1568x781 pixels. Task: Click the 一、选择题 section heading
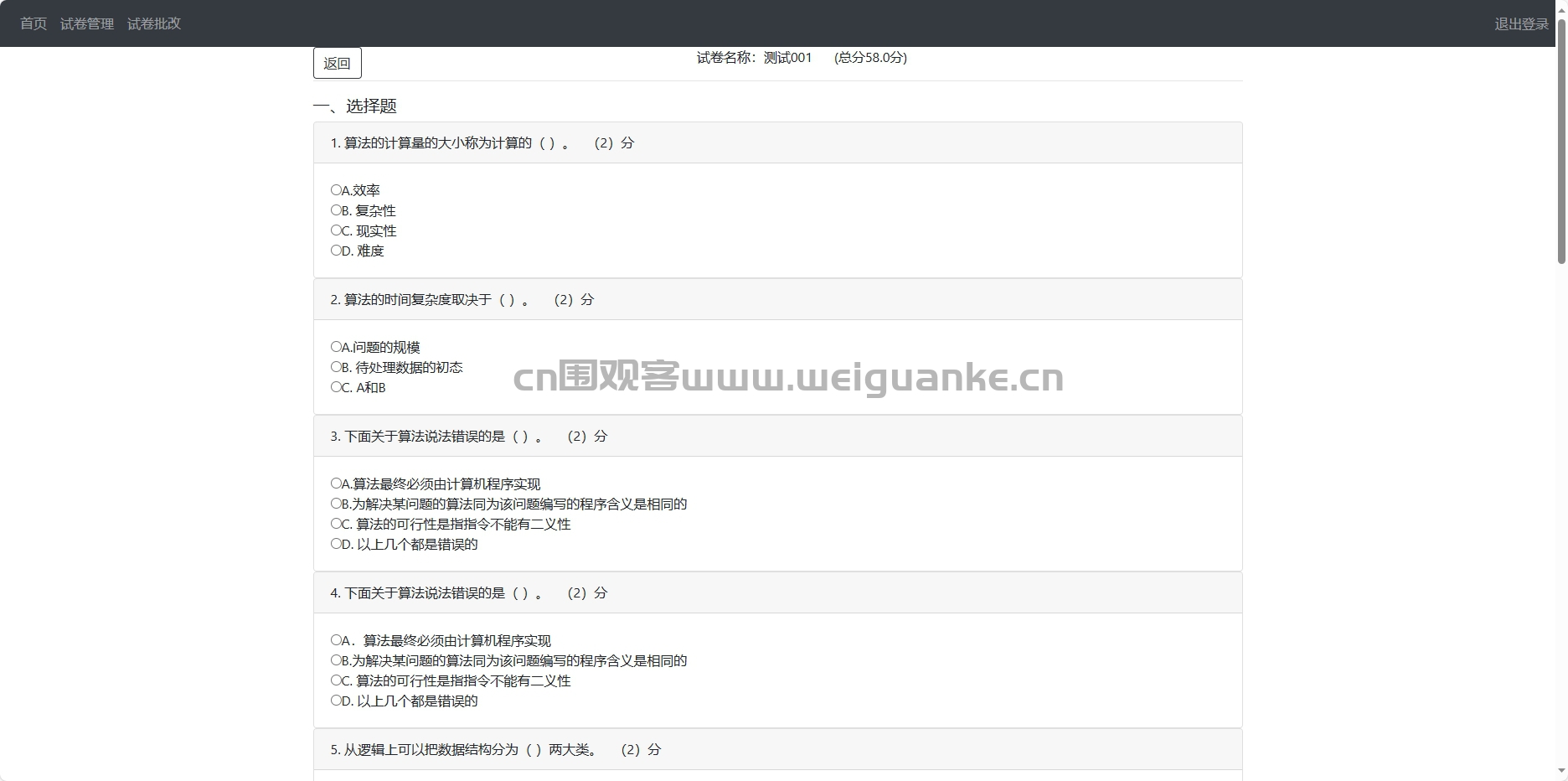(355, 106)
